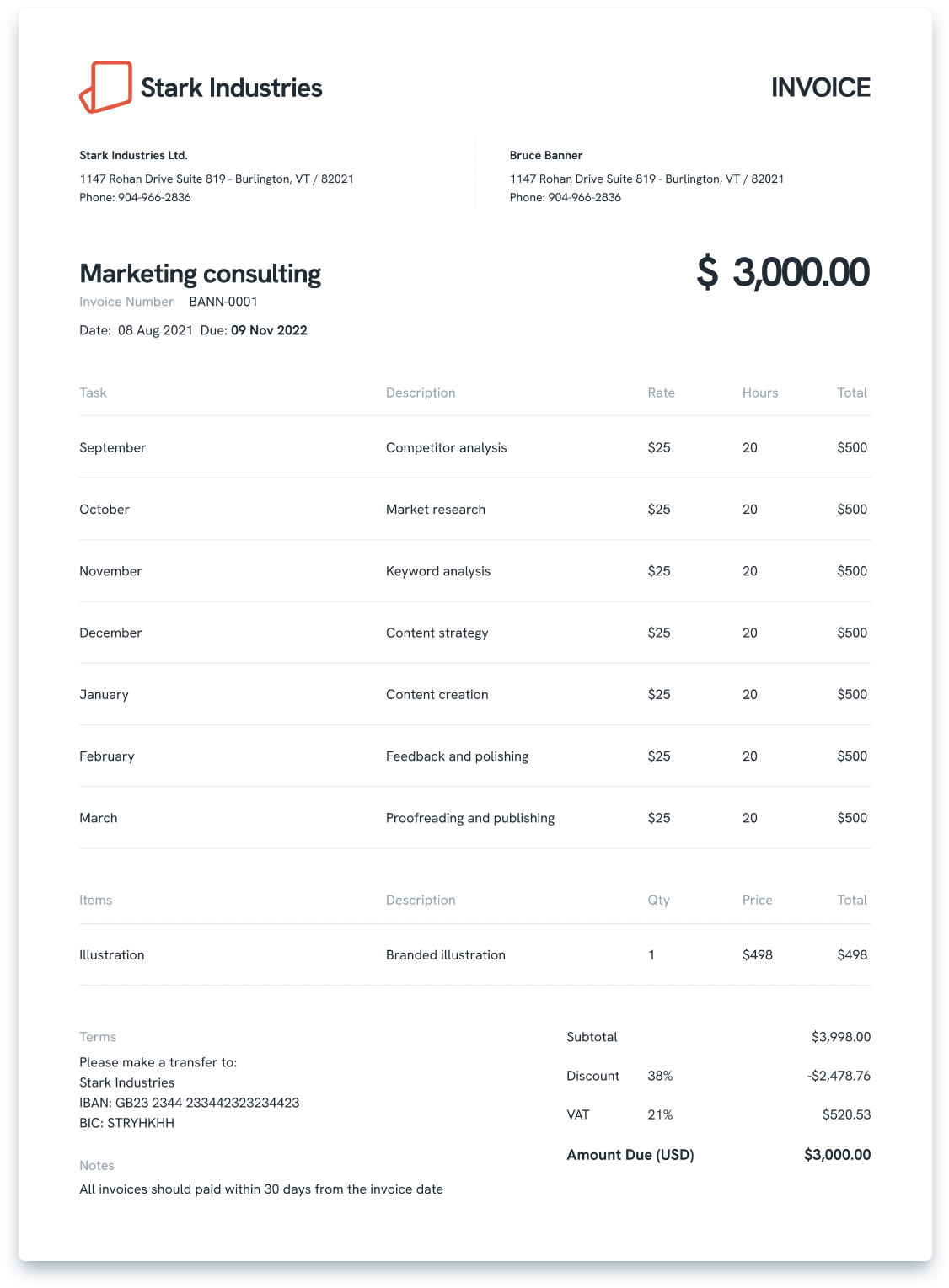Screen dimensions: 949x1288
Task: Click the $498 price value
Action: click(757, 954)
